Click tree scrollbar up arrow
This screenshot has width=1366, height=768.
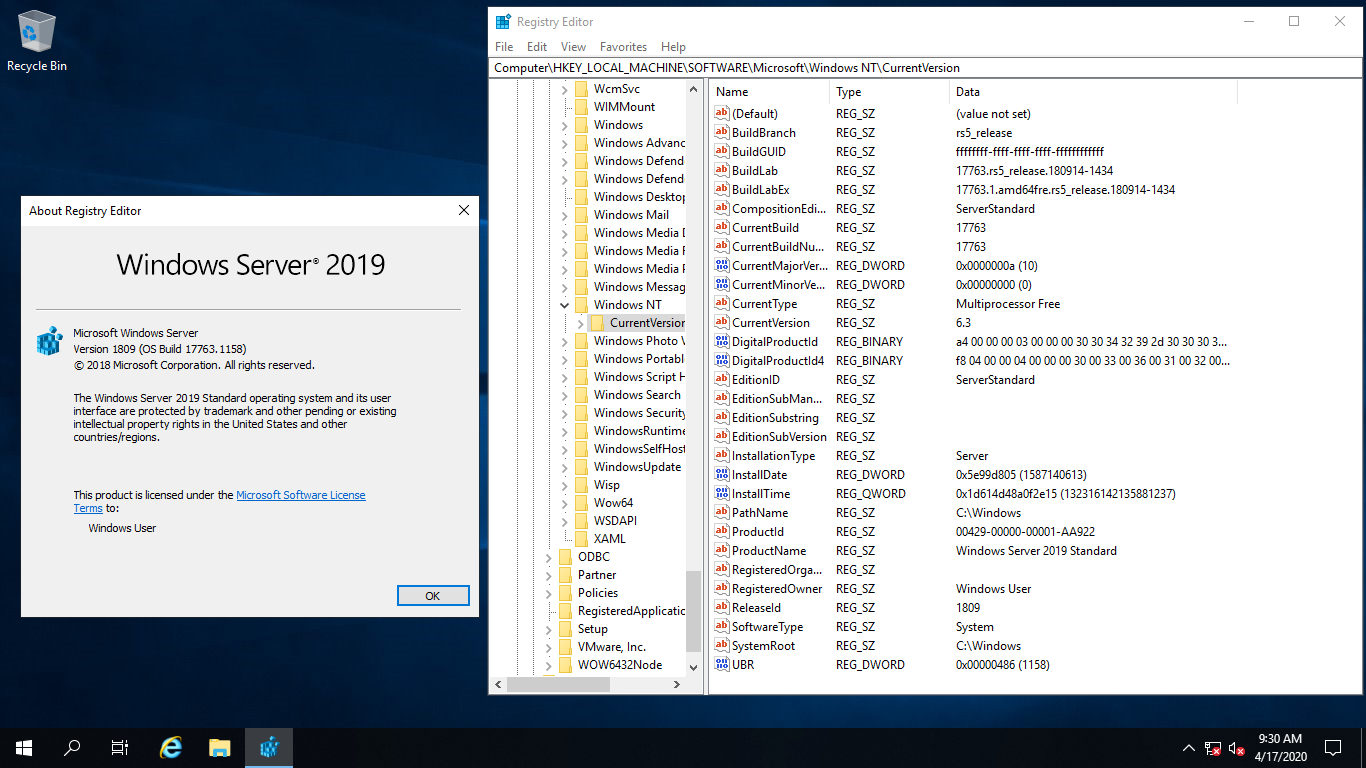coord(694,89)
